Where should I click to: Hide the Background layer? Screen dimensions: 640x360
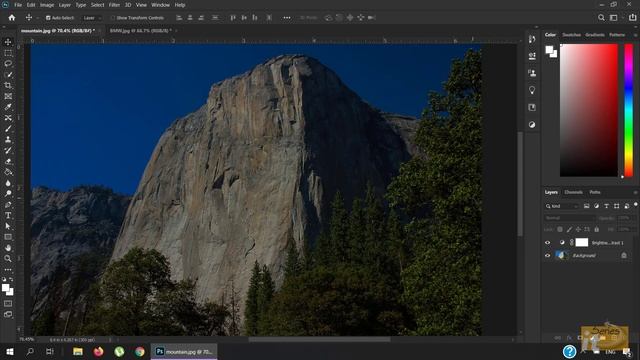548,256
